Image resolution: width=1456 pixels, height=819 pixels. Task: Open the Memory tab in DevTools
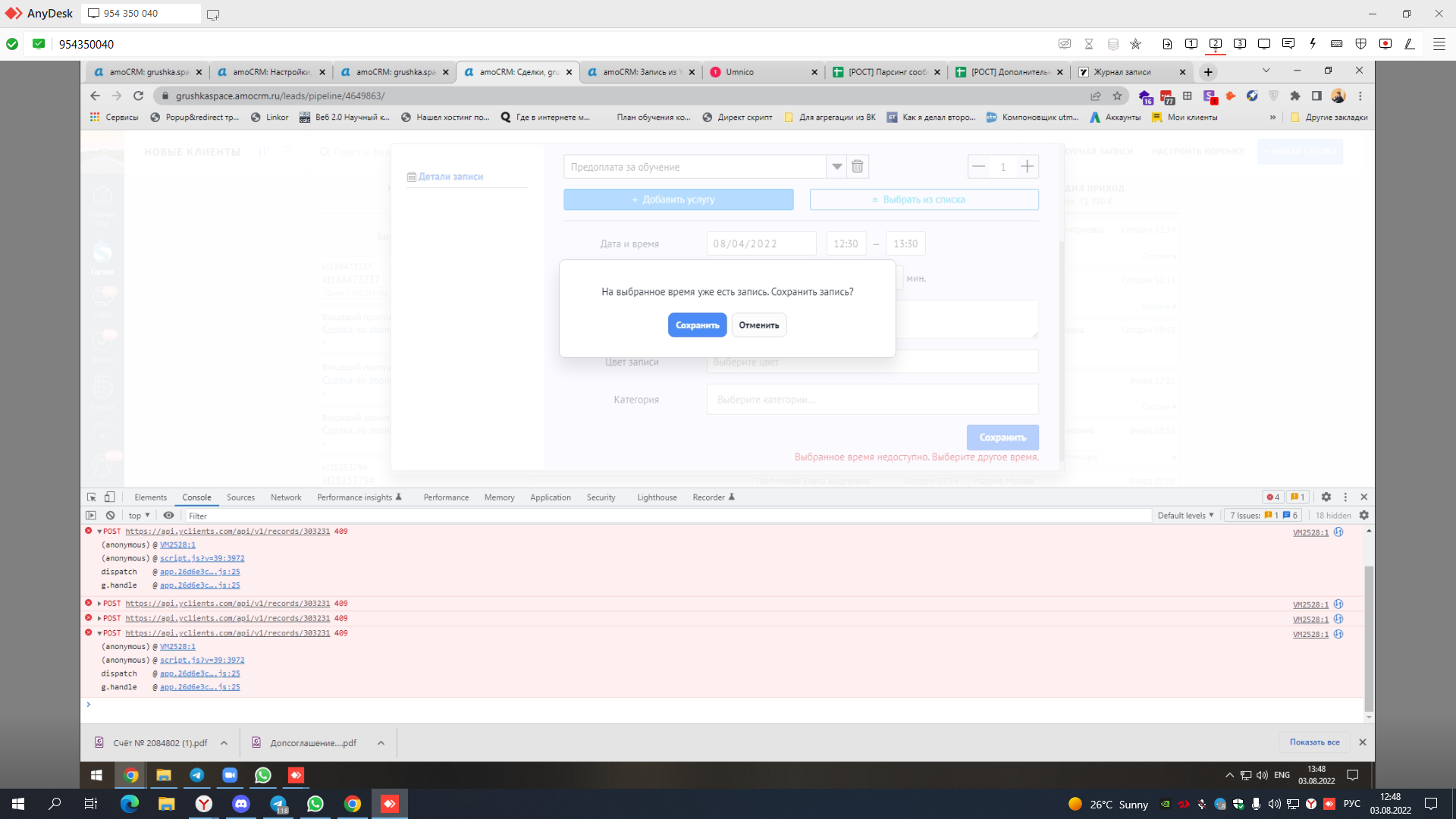tap(499, 497)
